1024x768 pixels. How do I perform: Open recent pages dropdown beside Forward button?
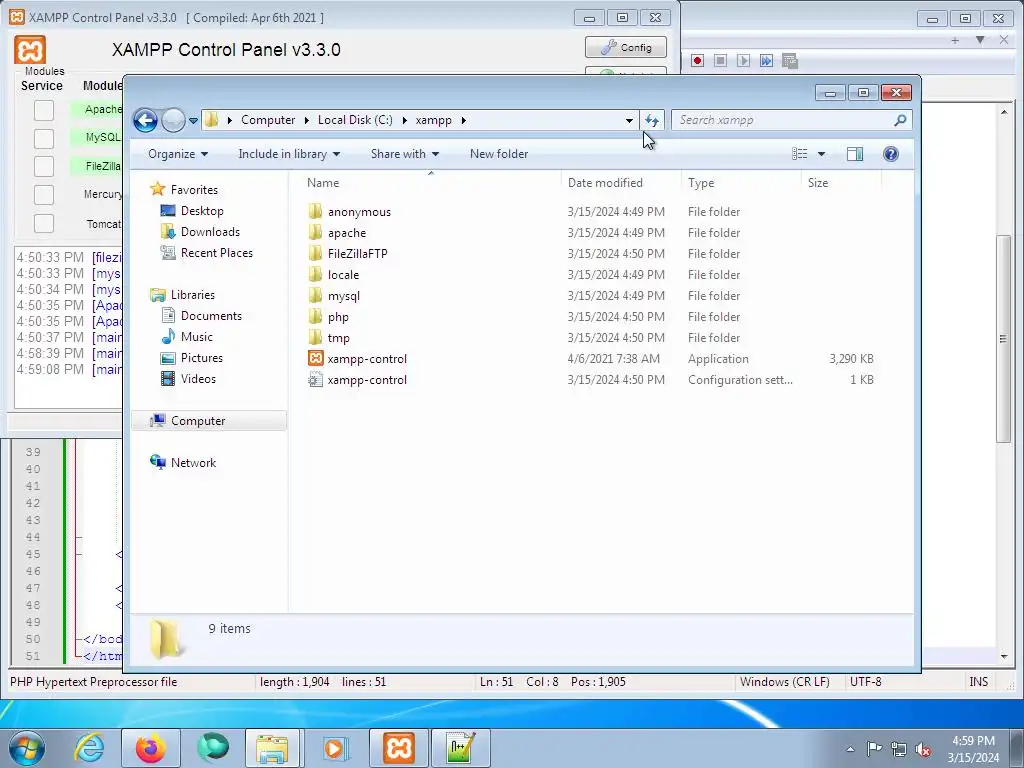pyautogui.click(x=193, y=121)
